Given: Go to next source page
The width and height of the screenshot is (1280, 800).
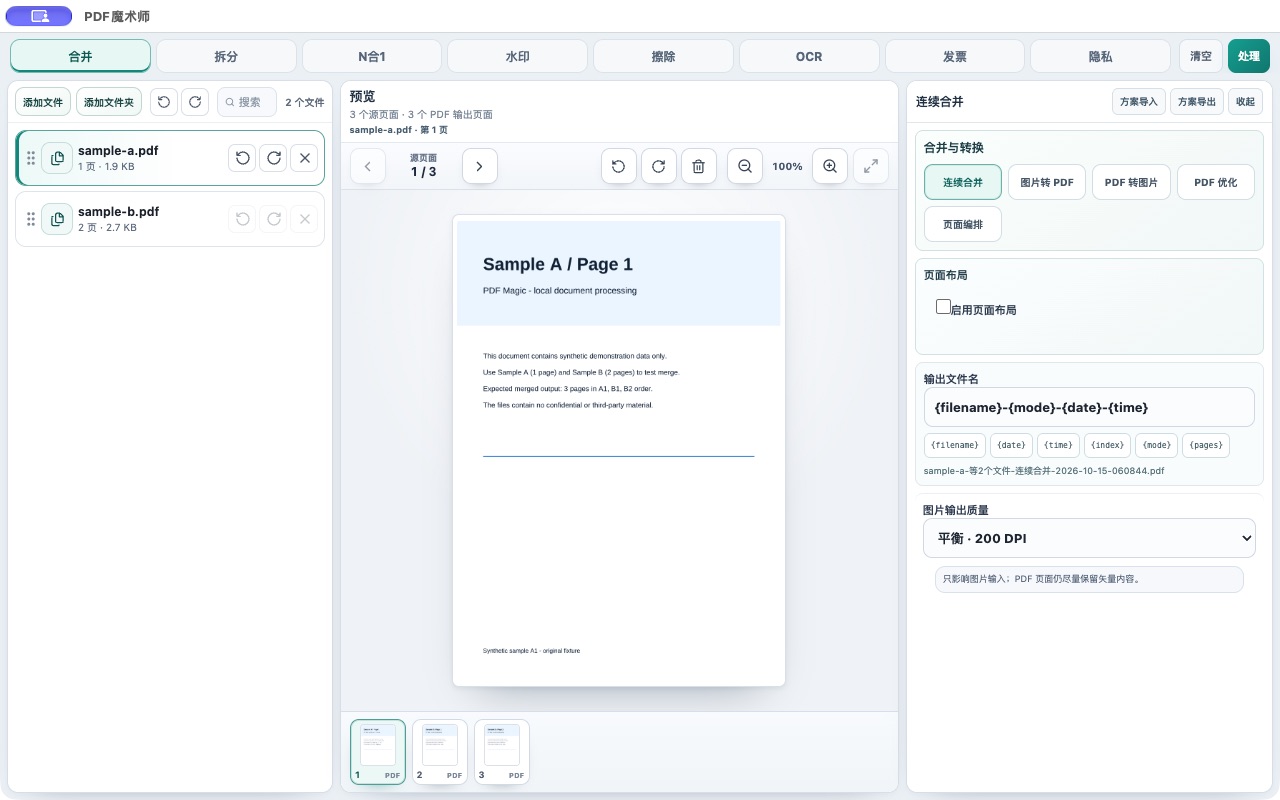Looking at the screenshot, I should [x=480, y=166].
